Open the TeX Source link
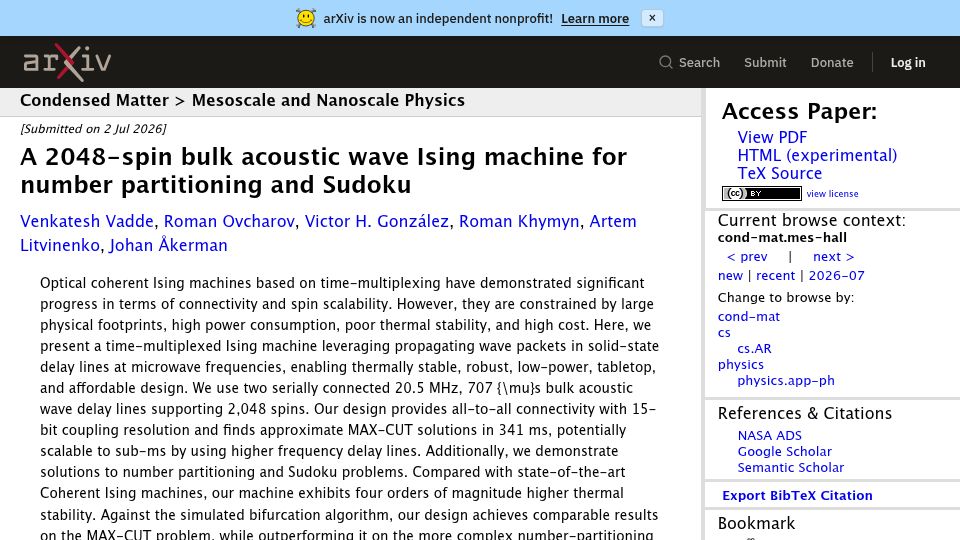The image size is (960, 540). [779, 173]
